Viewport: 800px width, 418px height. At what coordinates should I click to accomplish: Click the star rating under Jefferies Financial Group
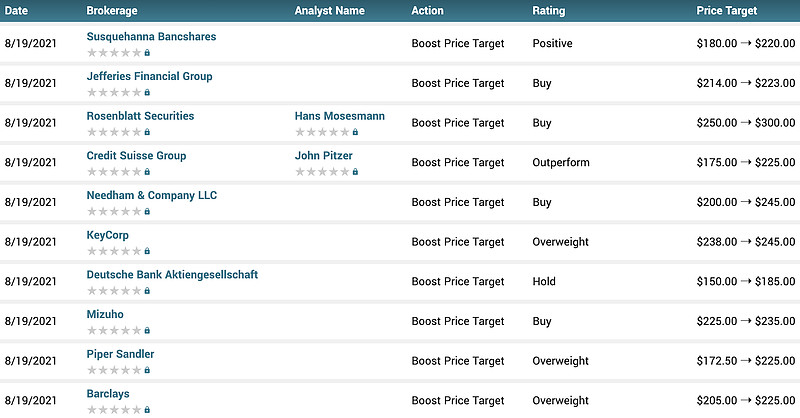(114, 92)
